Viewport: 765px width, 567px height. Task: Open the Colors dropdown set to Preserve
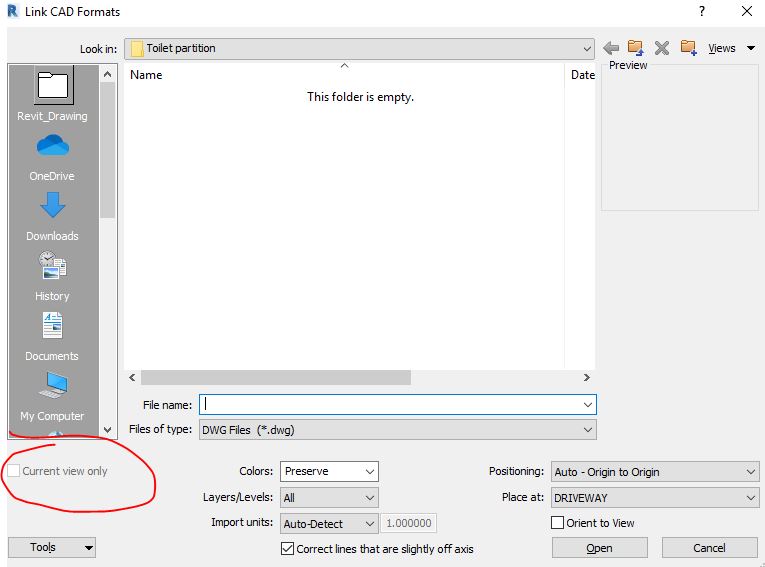coord(329,471)
